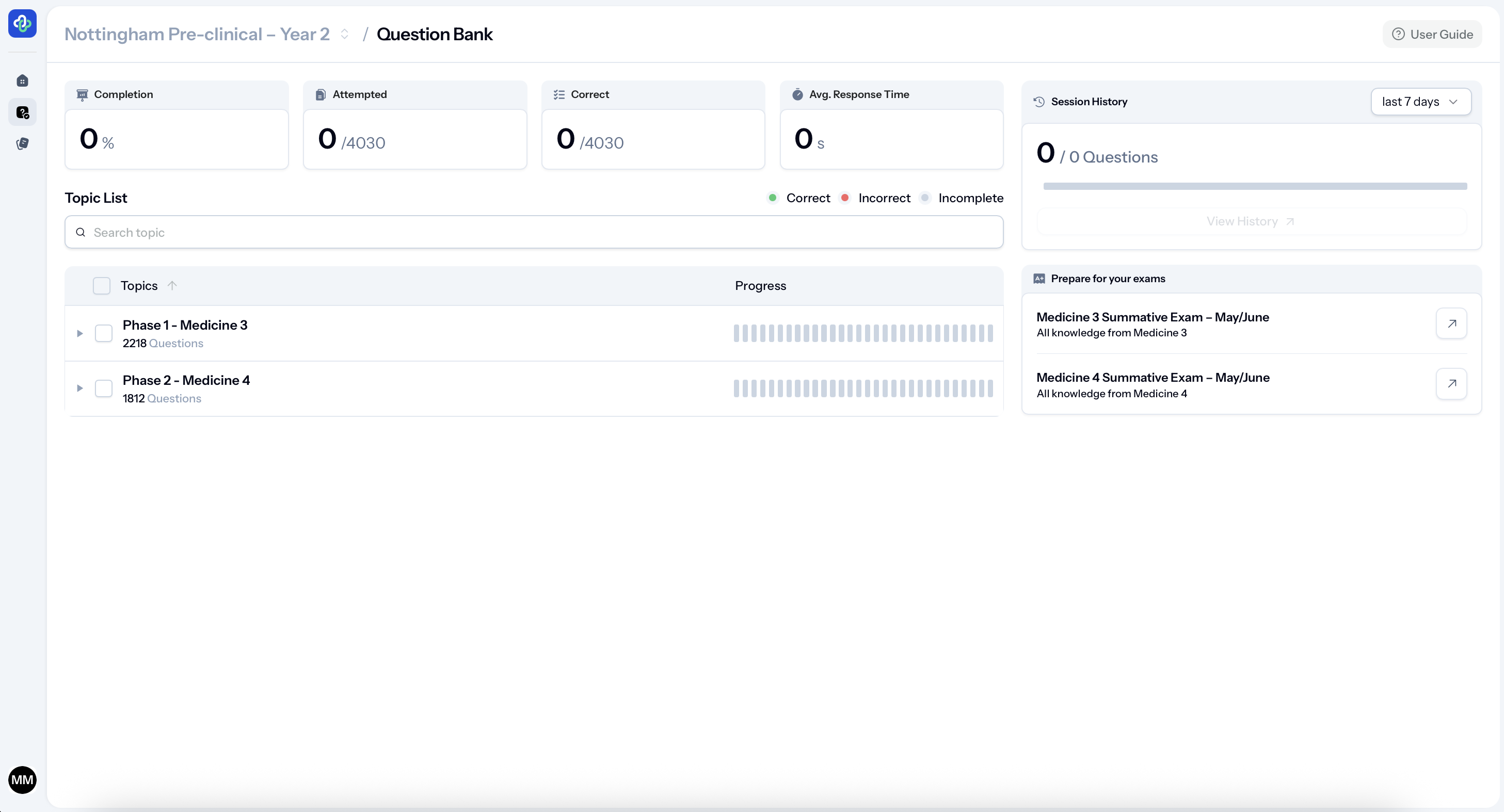Check the select-all Topics checkbox

102,285
